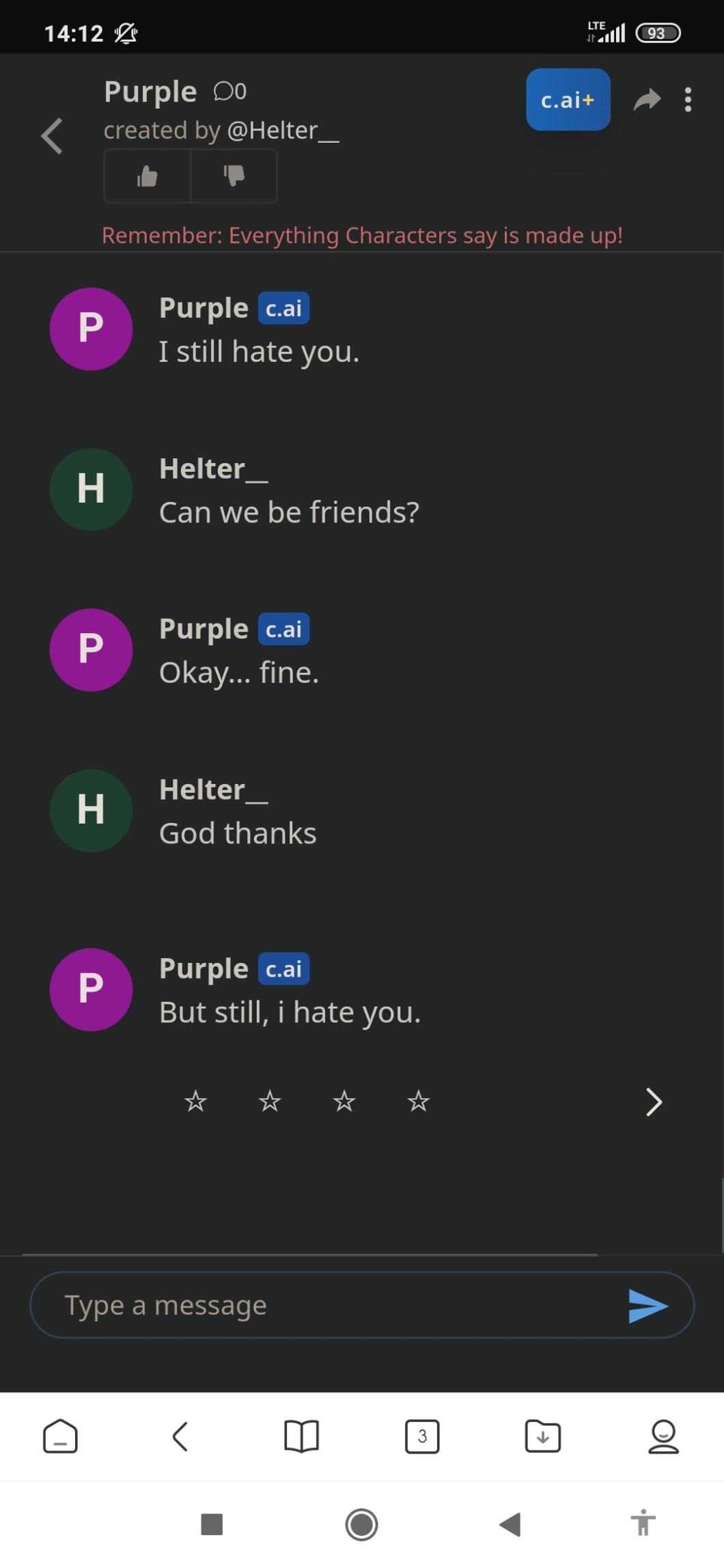The width and height of the screenshot is (724, 1568).
Task: Tap the browser back arrow
Action: click(x=180, y=1436)
